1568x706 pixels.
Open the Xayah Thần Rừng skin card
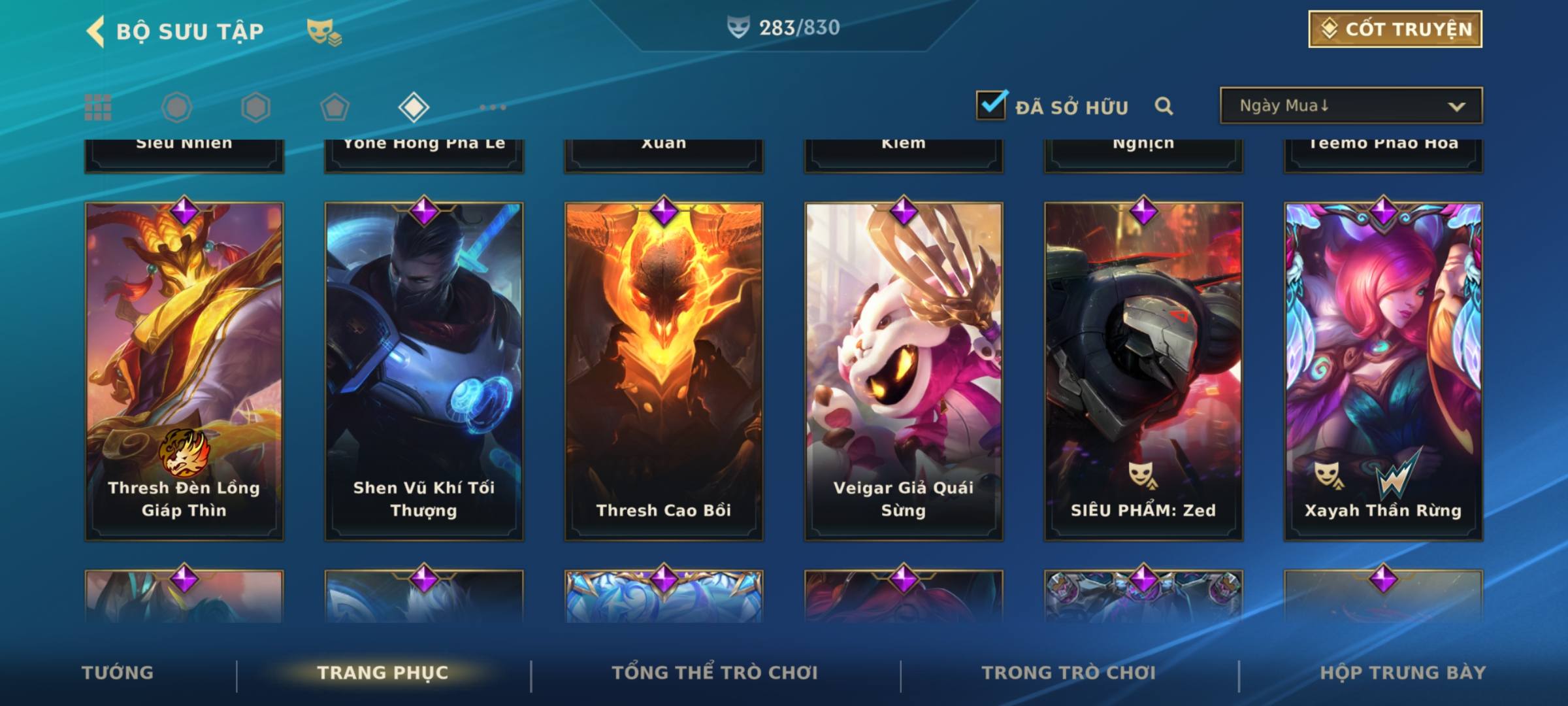coord(1383,371)
